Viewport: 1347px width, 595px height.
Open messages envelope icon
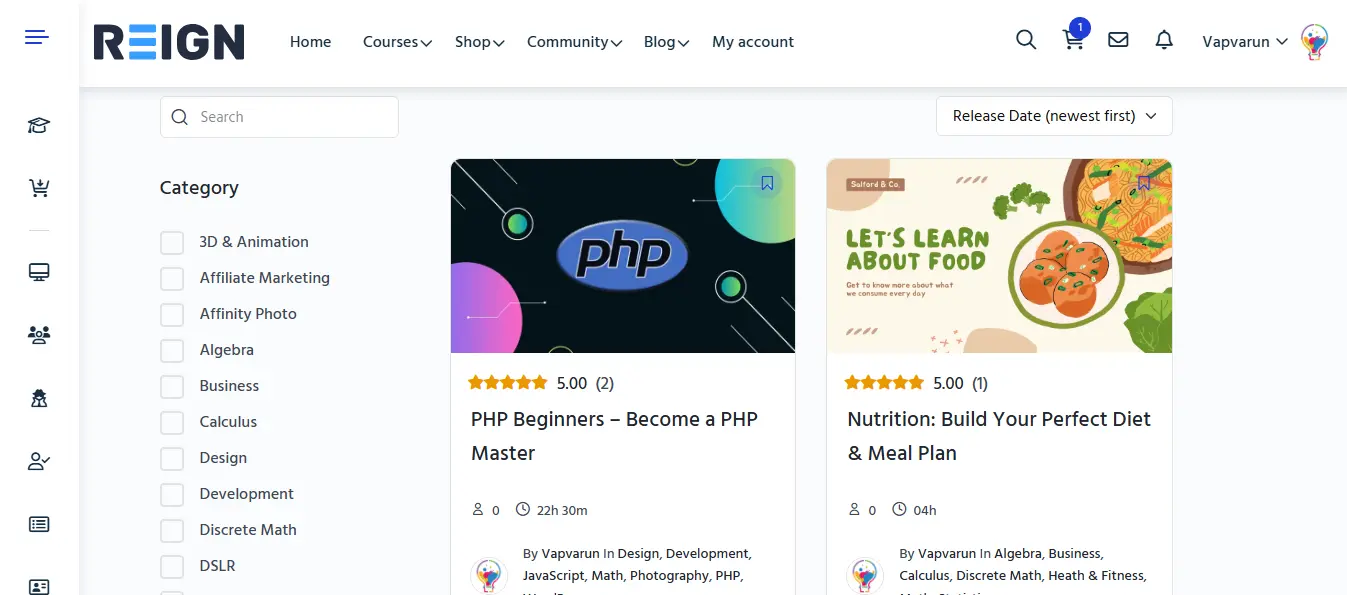(1118, 40)
